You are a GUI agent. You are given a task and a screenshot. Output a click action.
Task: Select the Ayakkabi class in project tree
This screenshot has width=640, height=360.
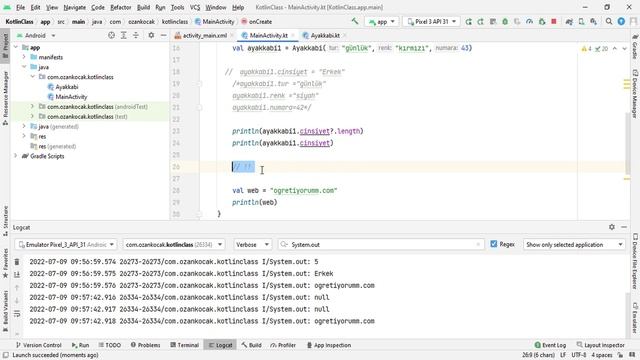click(x=62, y=87)
